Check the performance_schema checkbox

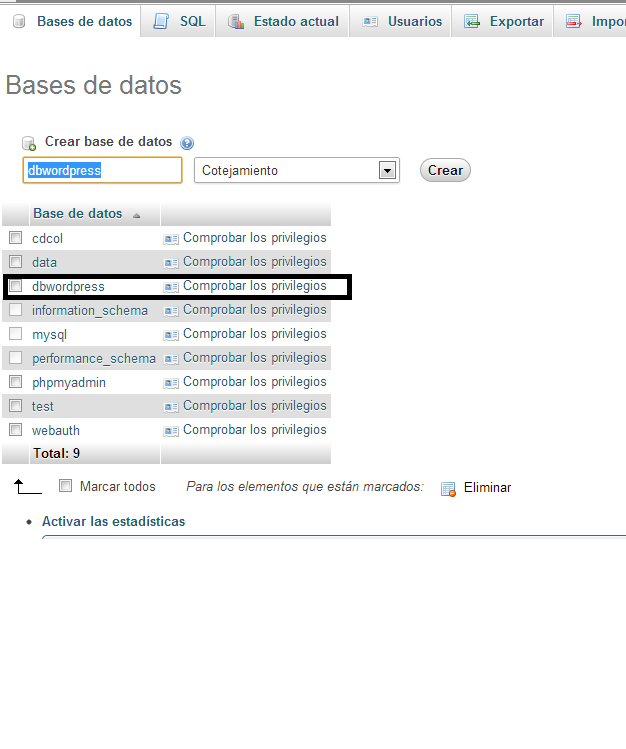coord(16,357)
